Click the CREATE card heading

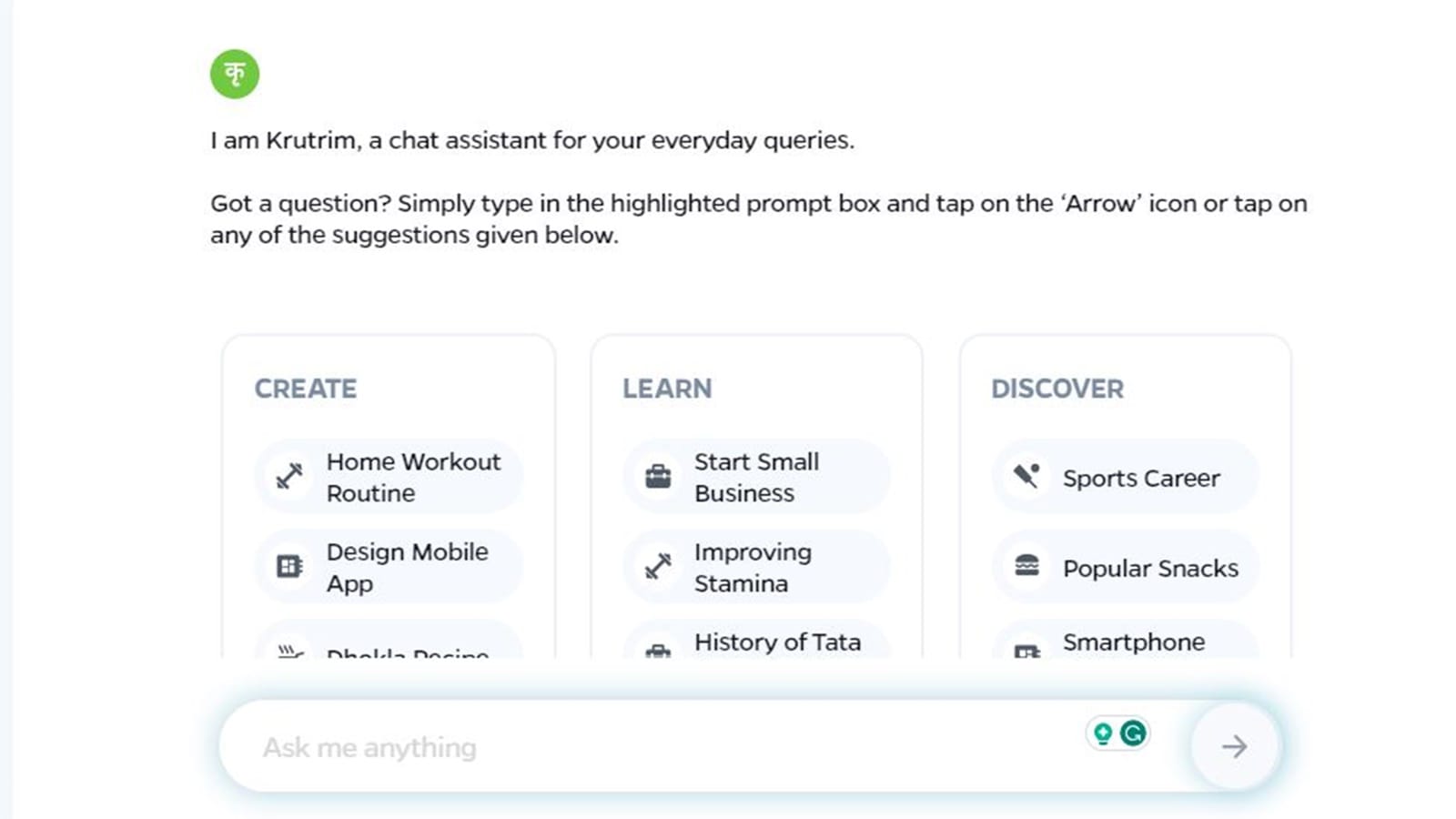click(x=306, y=389)
